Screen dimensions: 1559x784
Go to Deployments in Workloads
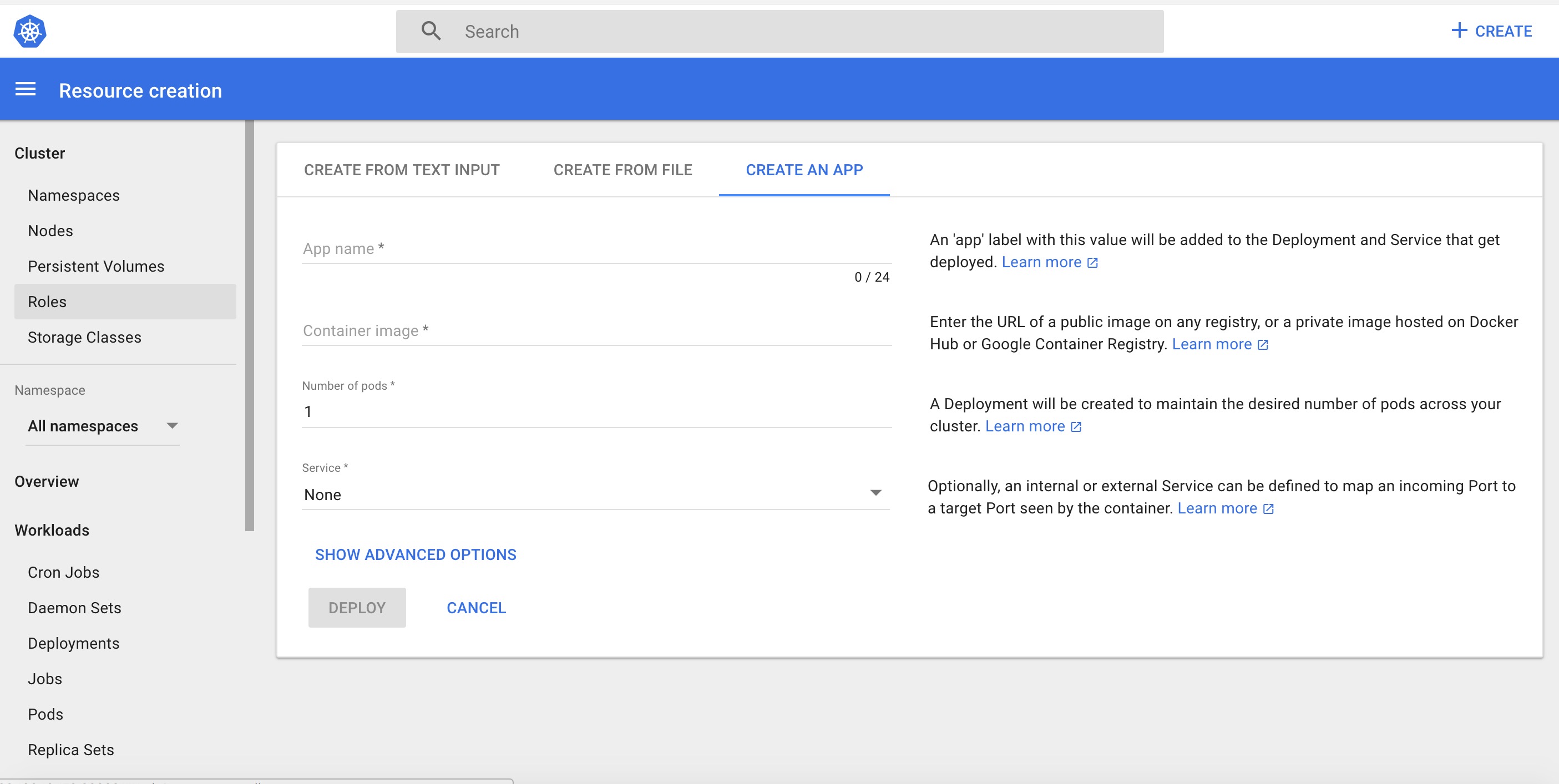pos(73,643)
